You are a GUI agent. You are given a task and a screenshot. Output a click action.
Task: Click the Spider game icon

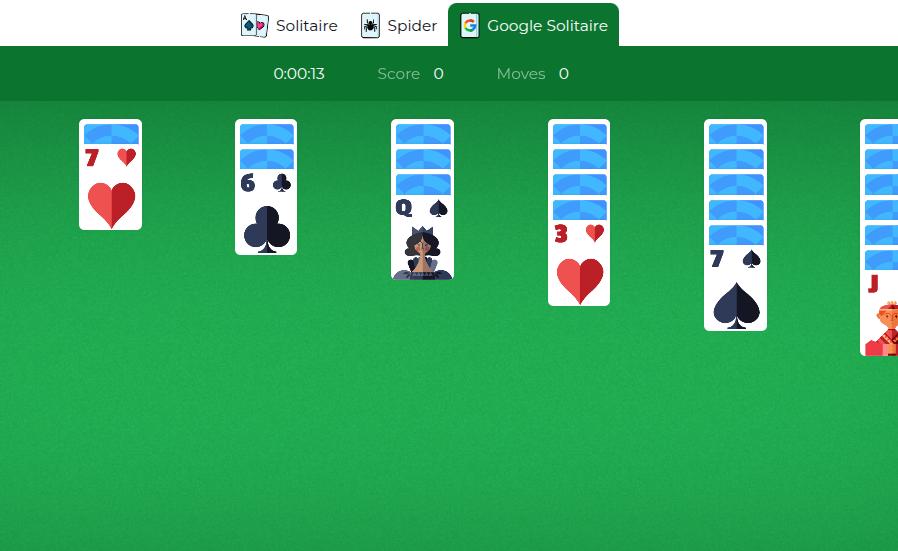coord(370,25)
